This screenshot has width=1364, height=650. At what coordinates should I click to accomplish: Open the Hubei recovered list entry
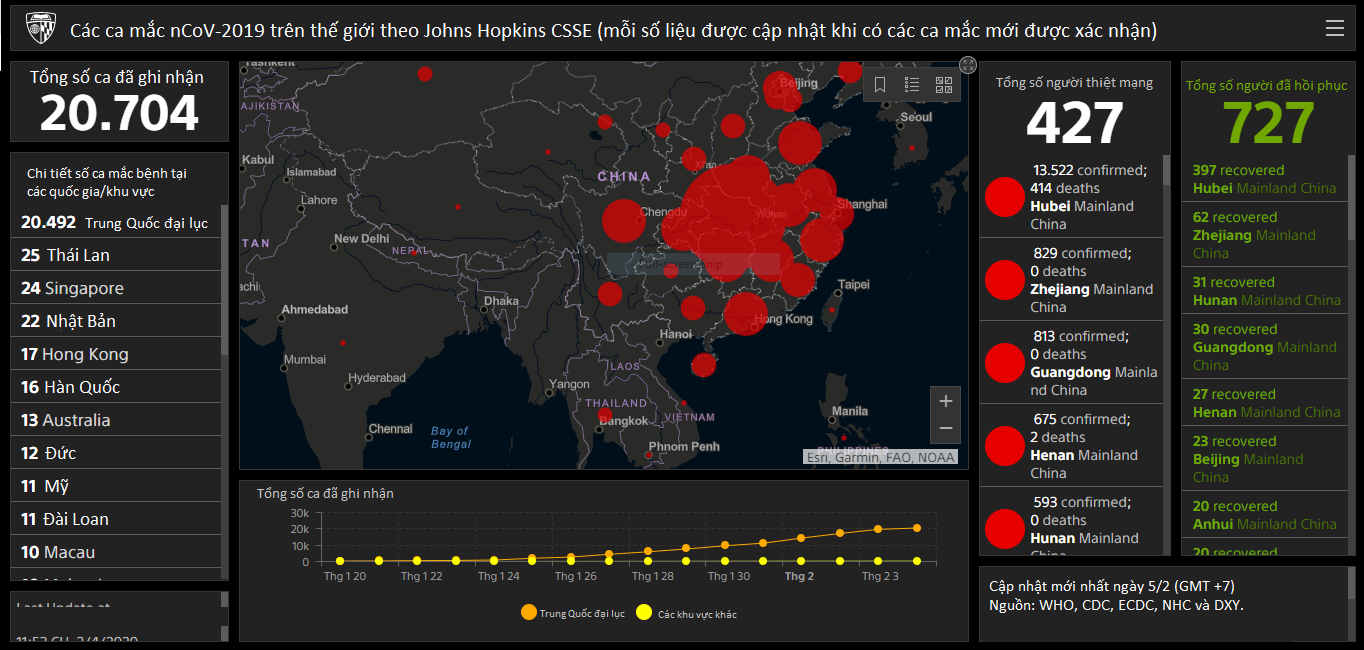pos(1265,179)
